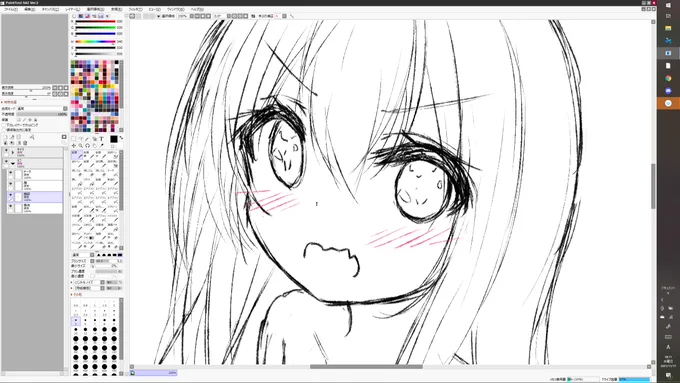Create a new linework layer
680x383 pixels.
(x=12, y=137)
